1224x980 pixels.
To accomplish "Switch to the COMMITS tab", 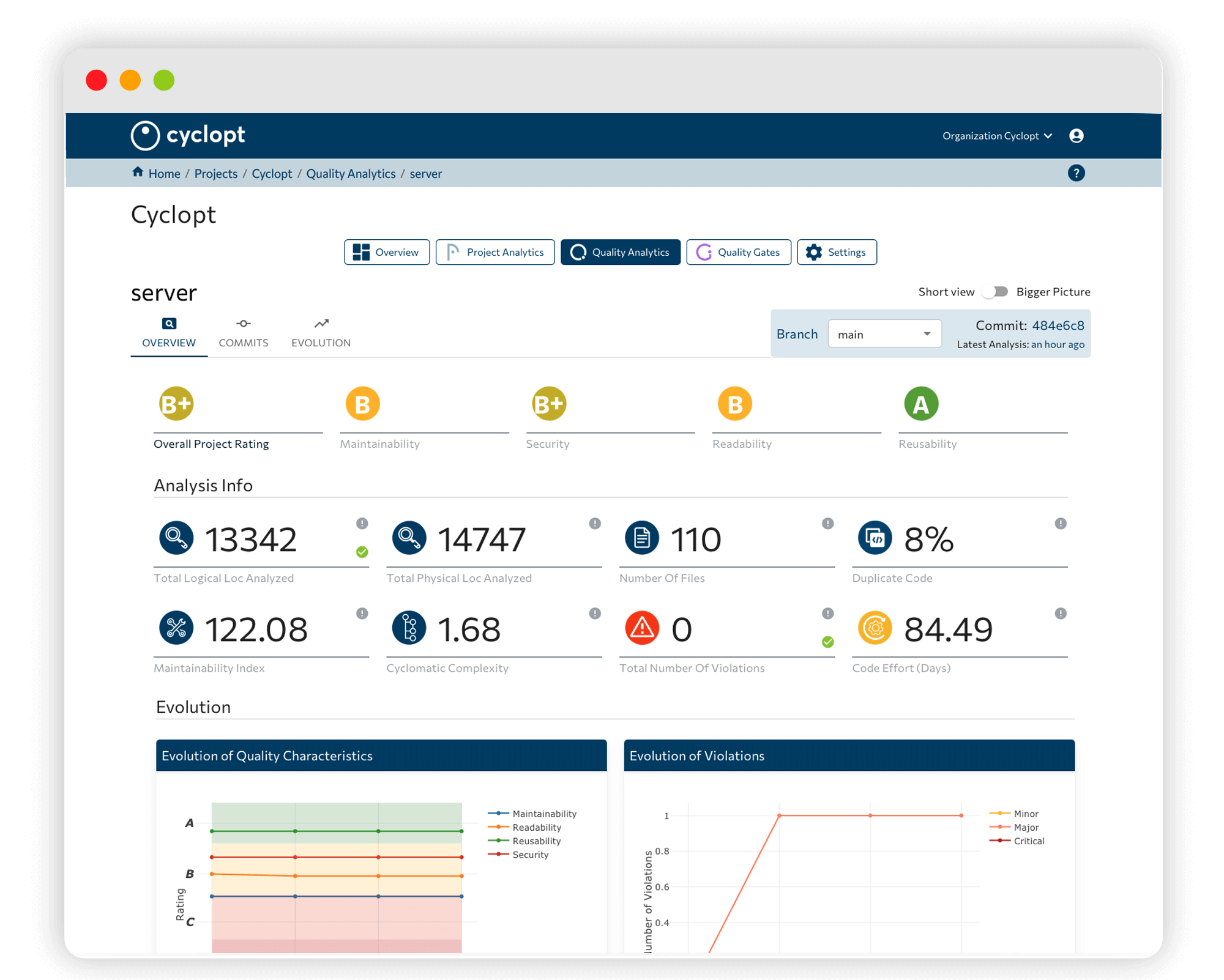I will [x=243, y=333].
